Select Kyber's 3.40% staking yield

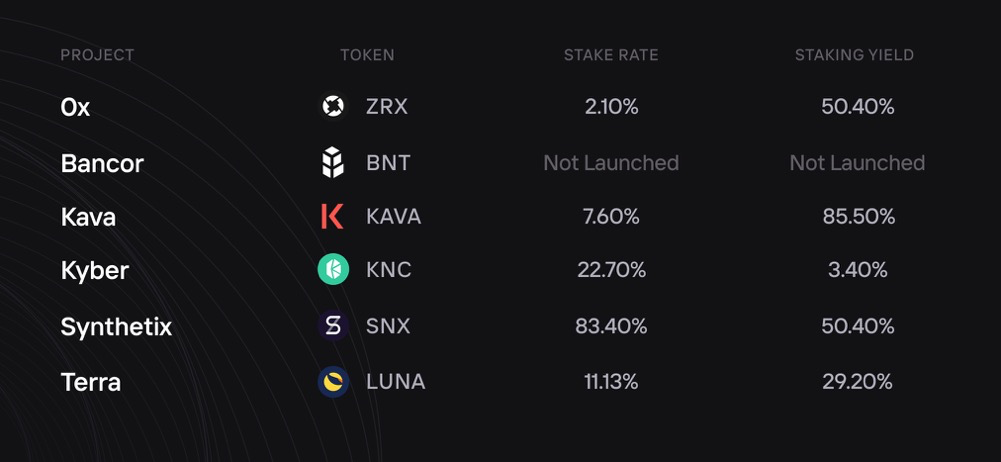pos(857,270)
